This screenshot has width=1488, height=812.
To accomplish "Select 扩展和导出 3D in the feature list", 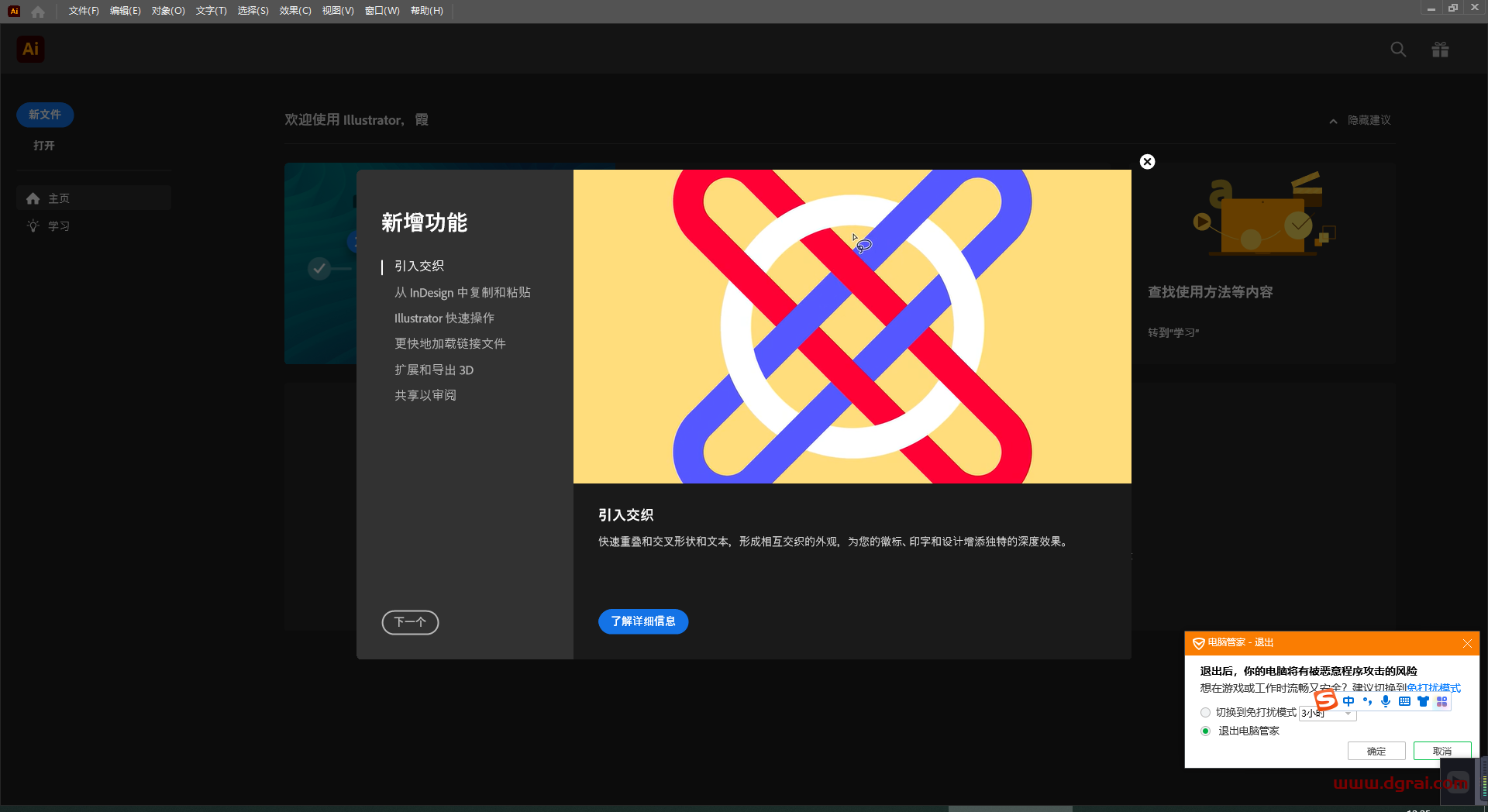I will (x=433, y=370).
